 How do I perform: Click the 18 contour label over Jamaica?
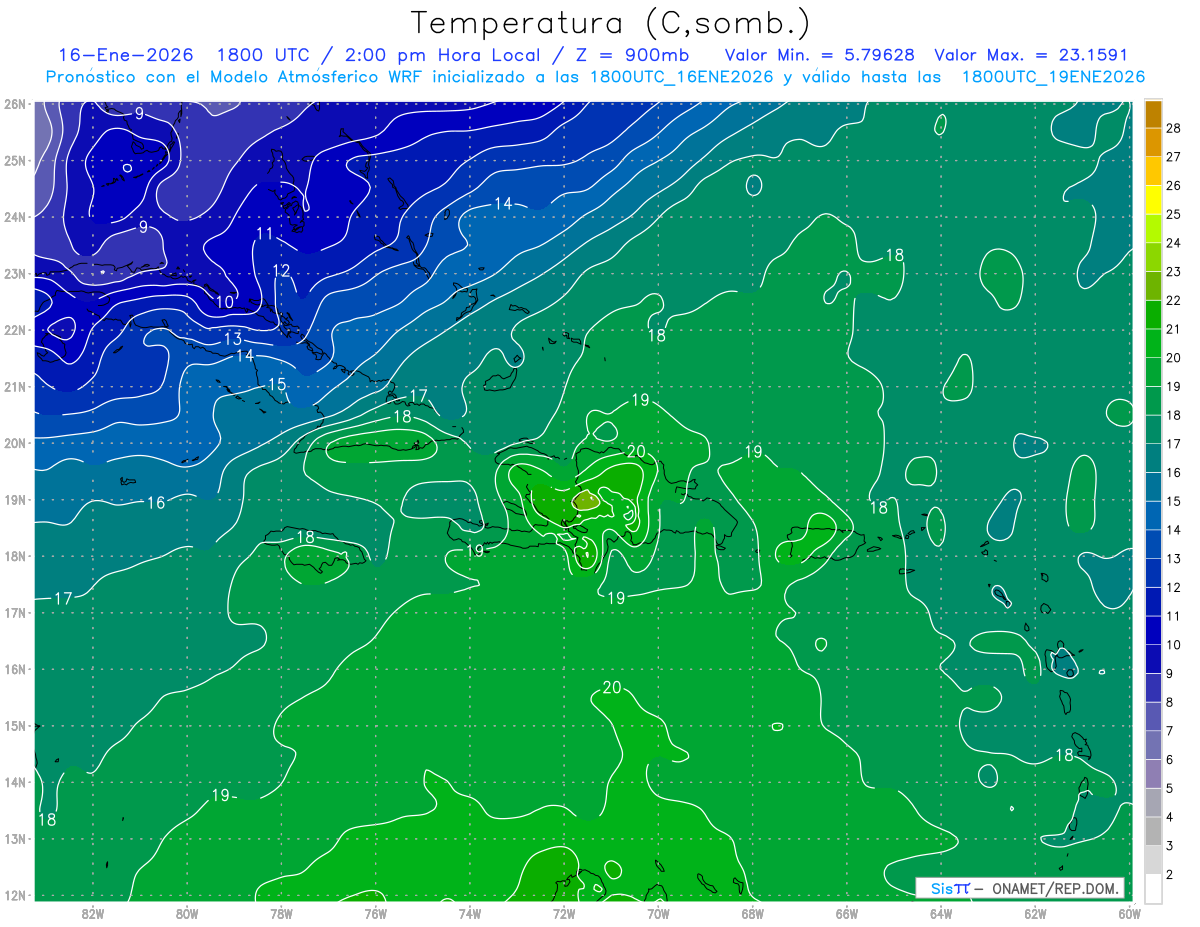[x=306, y=538]
